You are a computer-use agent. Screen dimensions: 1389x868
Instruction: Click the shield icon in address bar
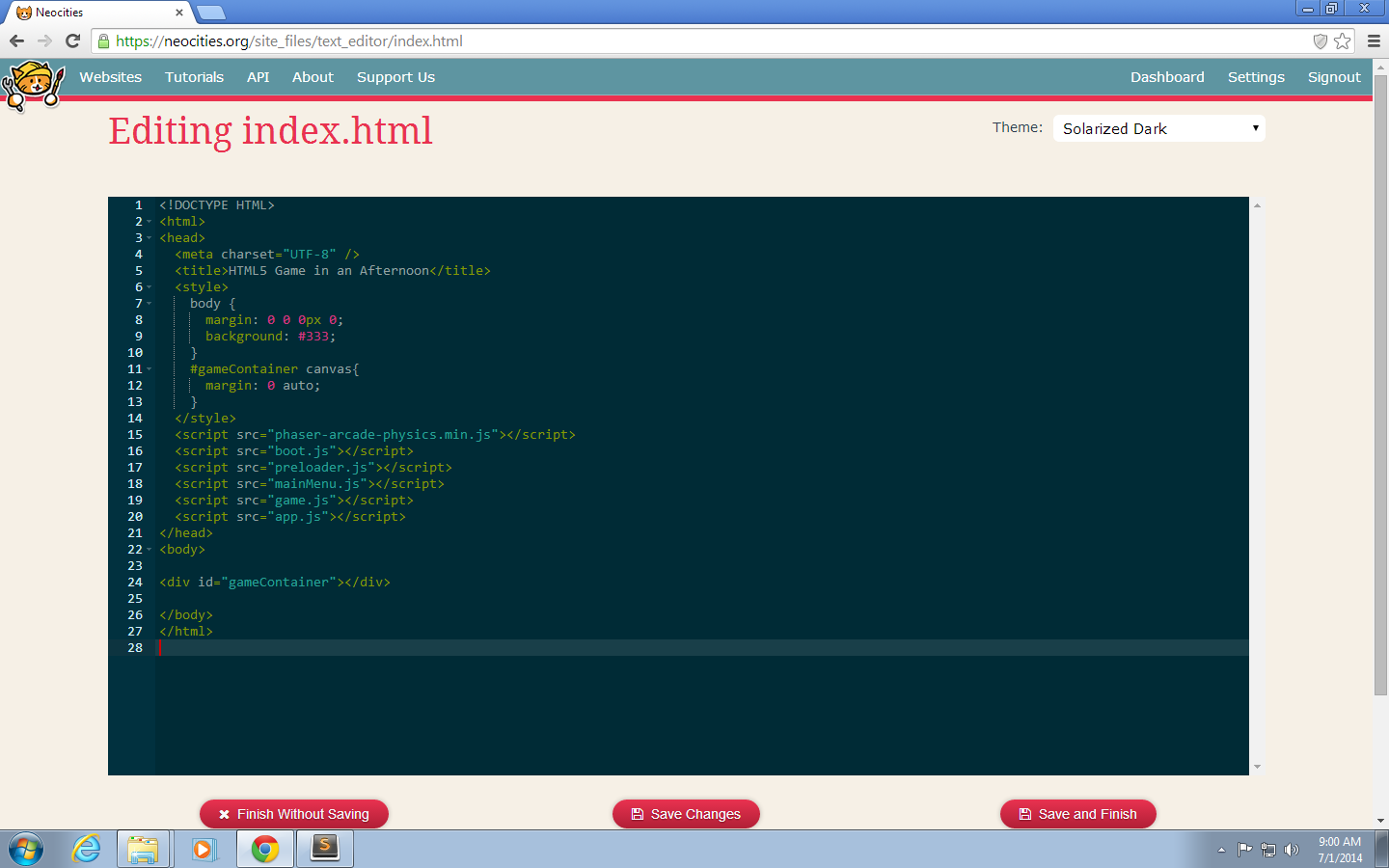(1320, 41)
